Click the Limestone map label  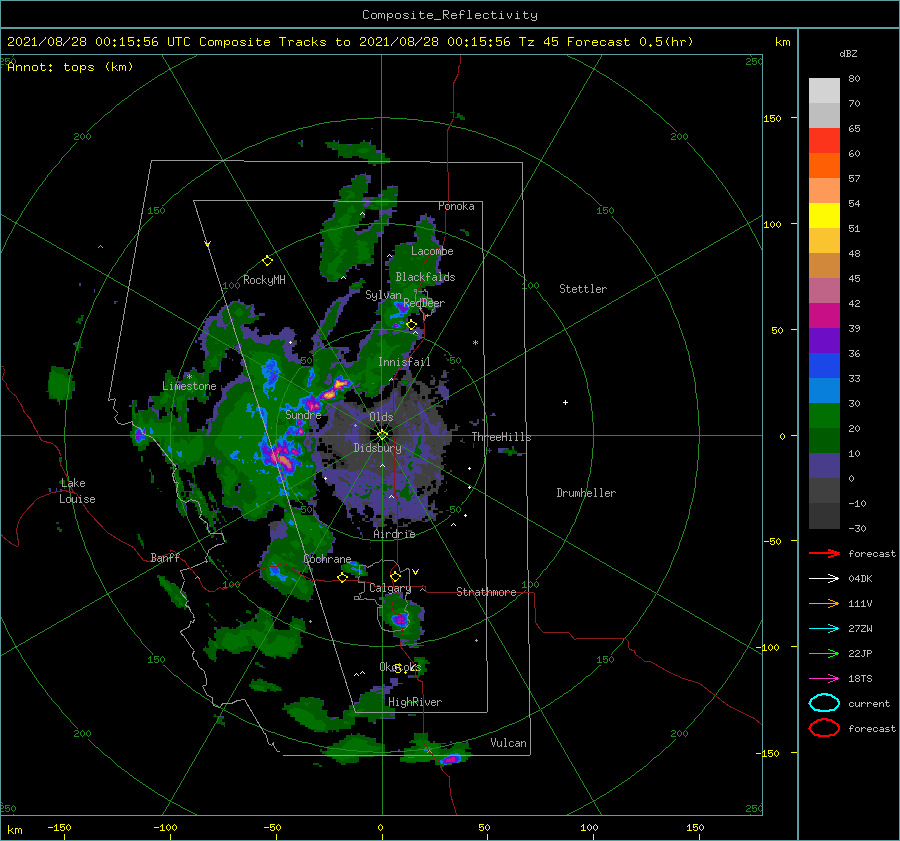(189, 386)
